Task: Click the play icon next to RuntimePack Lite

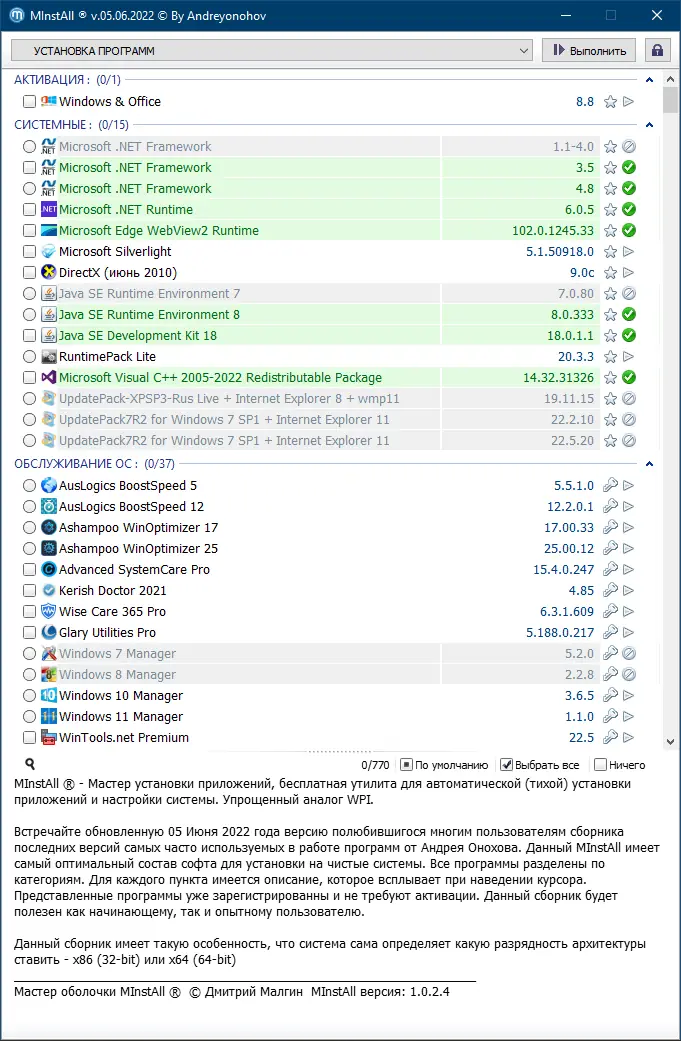Action: tap(628, 356)
